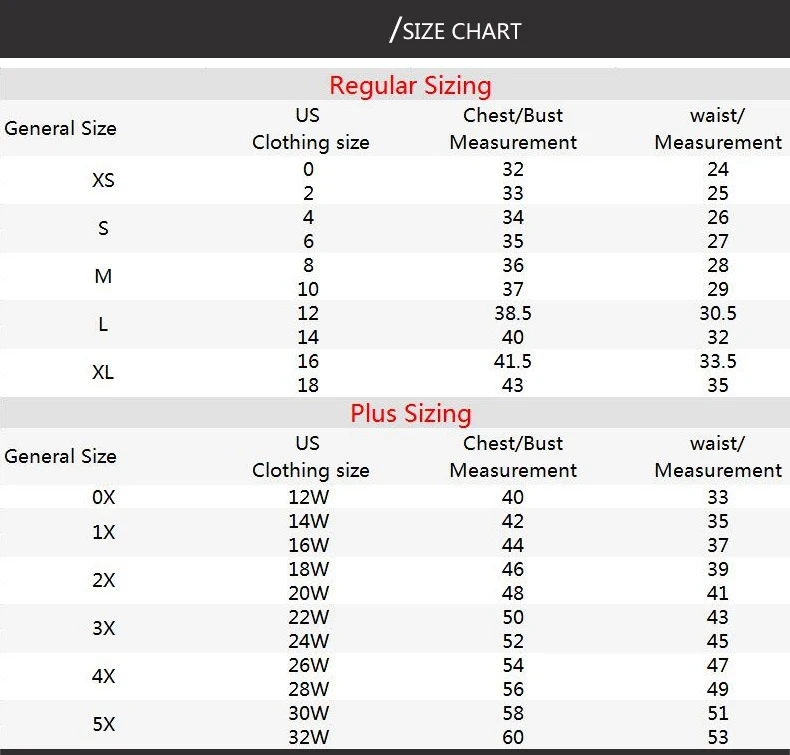Click the 0X plus size label
This screenshot has height=755, width=790.
coord(103,498)
